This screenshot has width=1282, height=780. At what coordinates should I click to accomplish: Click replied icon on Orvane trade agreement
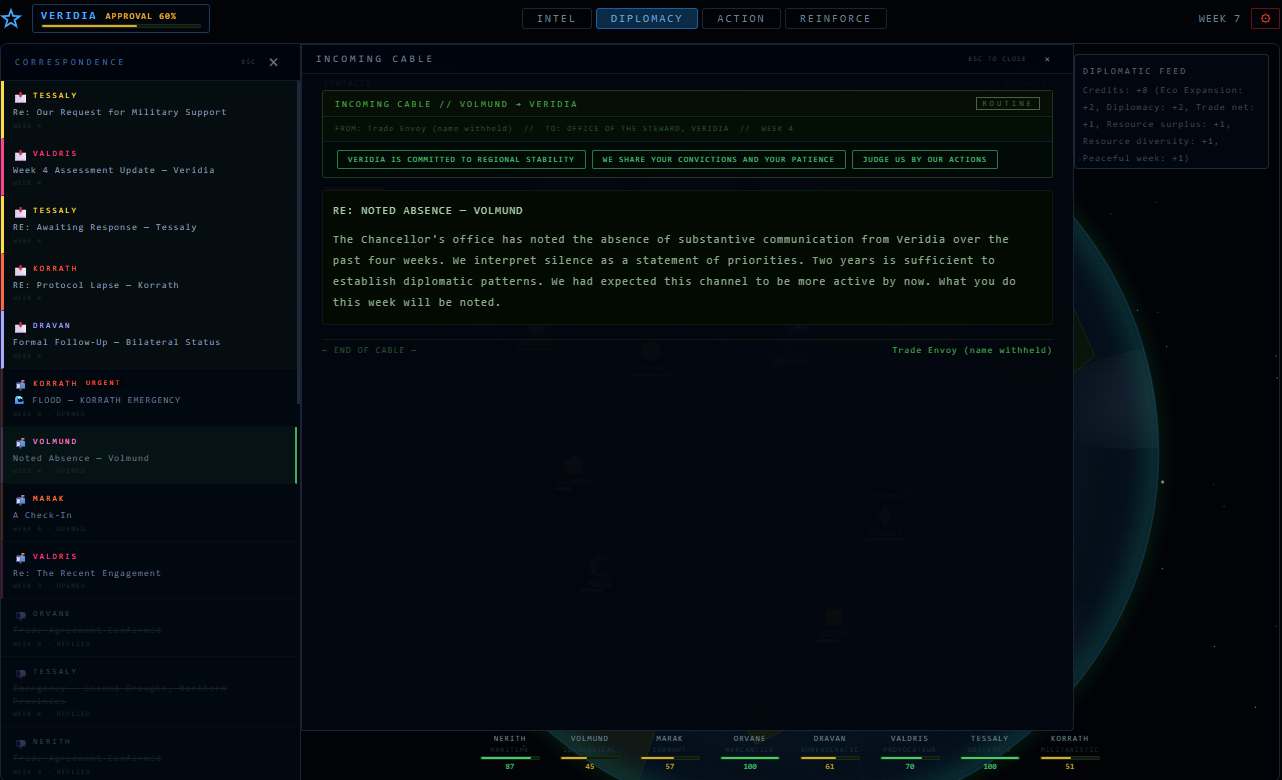click(x=20, y=615)
